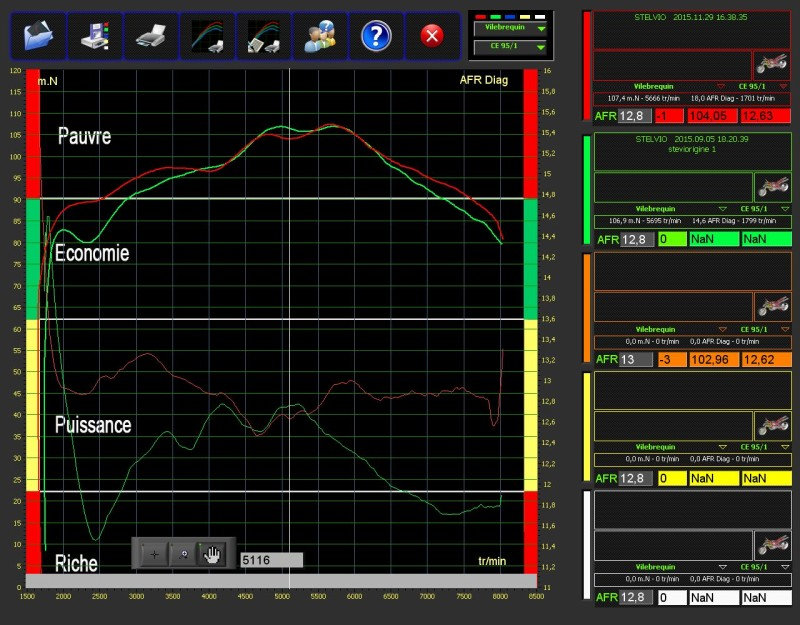Toggle the yellow vertical bar of fourth run
This screenshot has width=800, height=625.
587,427
